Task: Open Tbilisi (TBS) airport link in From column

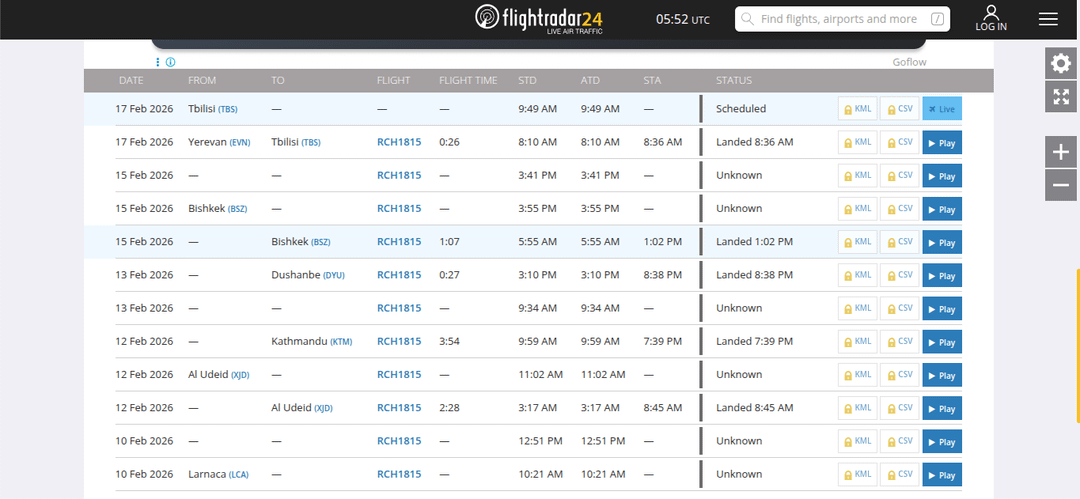Action: pyautogui.click(x=213, y=109)
